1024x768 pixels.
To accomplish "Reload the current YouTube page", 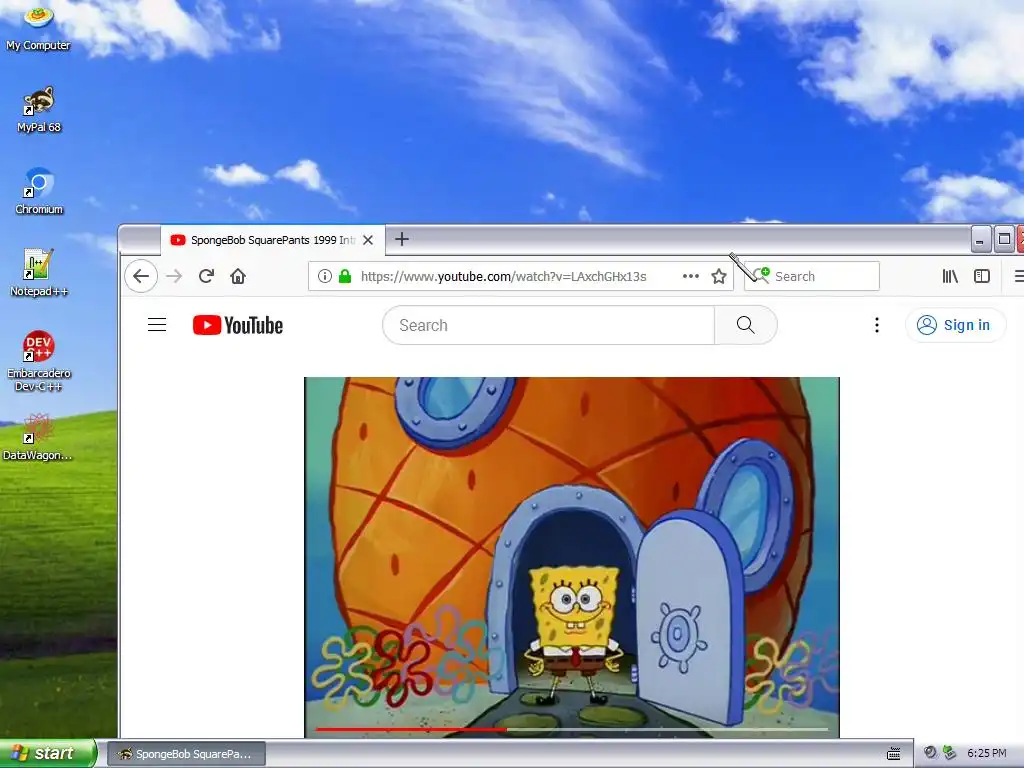I will tap(206, 276).
